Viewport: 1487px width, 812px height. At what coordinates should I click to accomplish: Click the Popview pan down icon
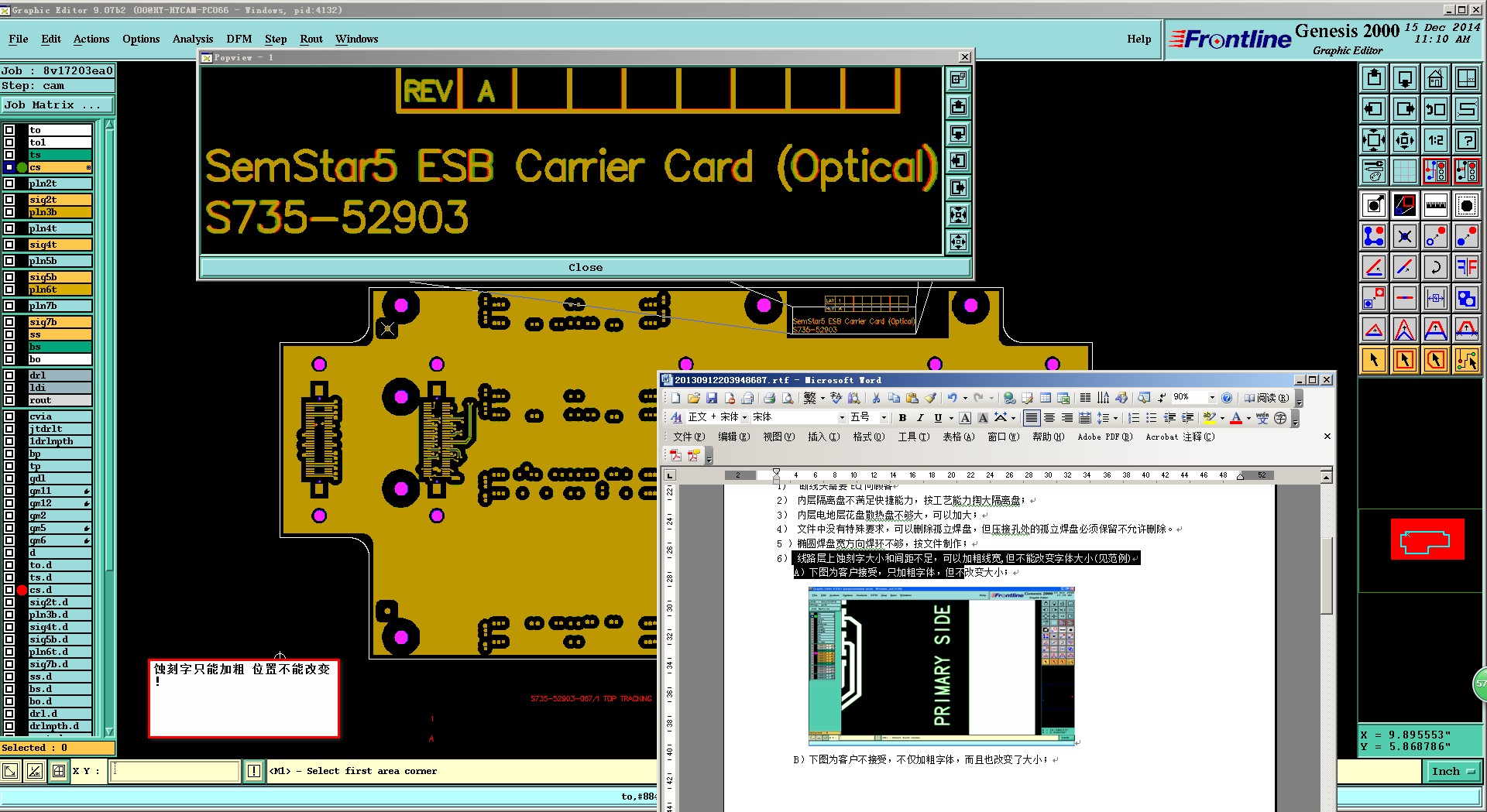click(958, 133)
